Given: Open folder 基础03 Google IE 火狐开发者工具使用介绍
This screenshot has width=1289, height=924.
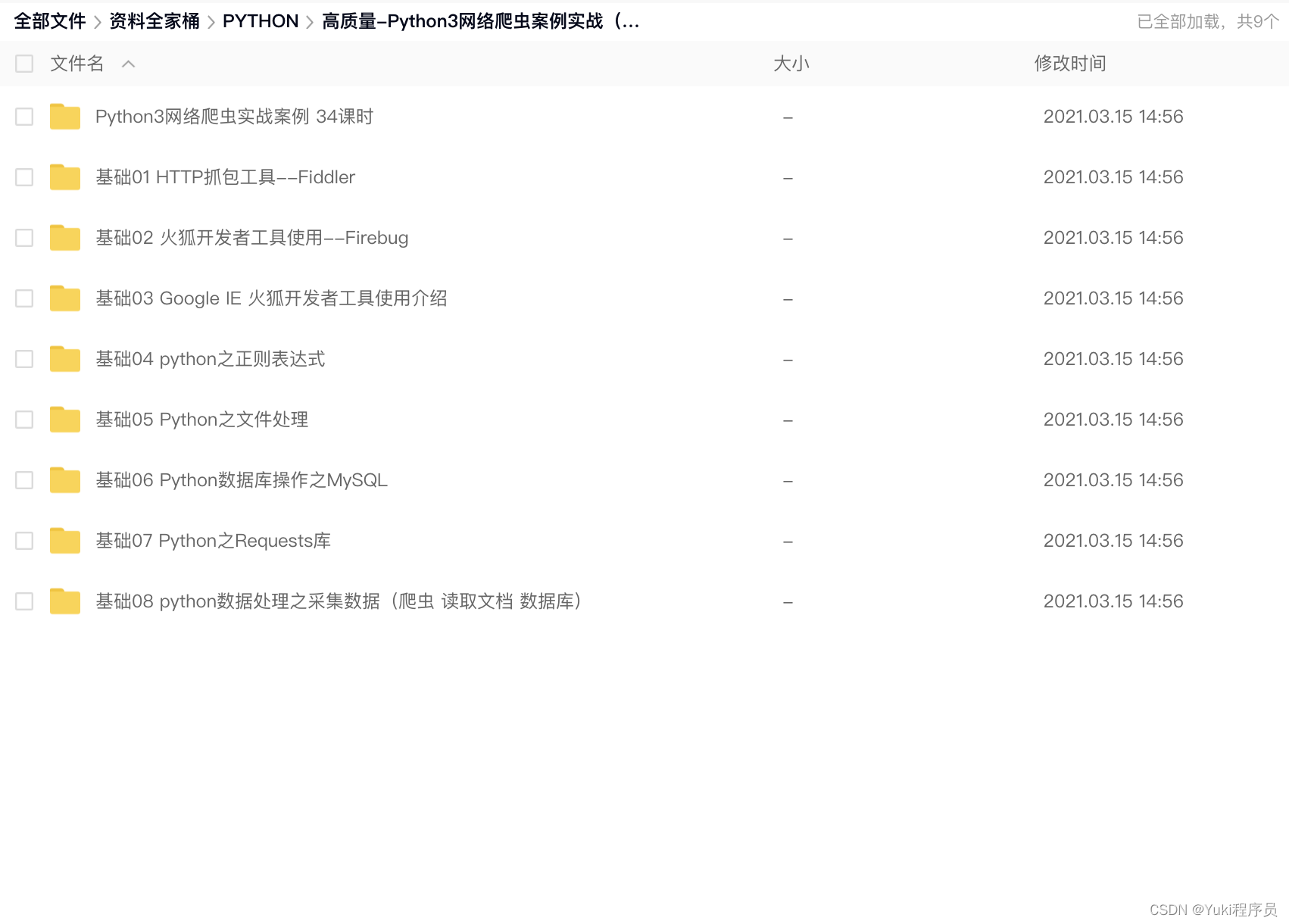Looking at the screenshot, I should (271, 298).
